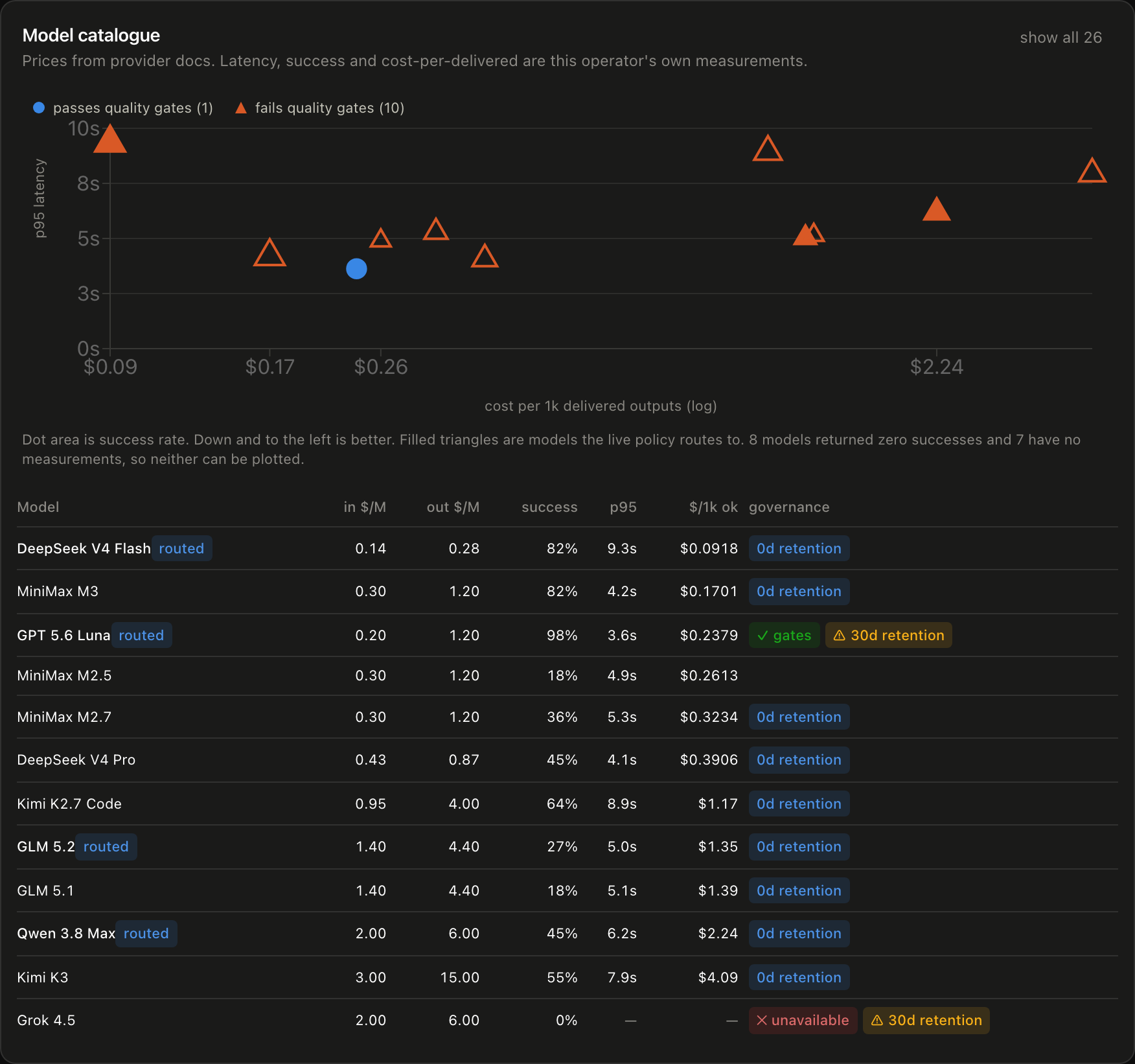This screenshot has width=1135, height=1064.
Task: Click the 'show all 26' link
Action: [1060, 38]
